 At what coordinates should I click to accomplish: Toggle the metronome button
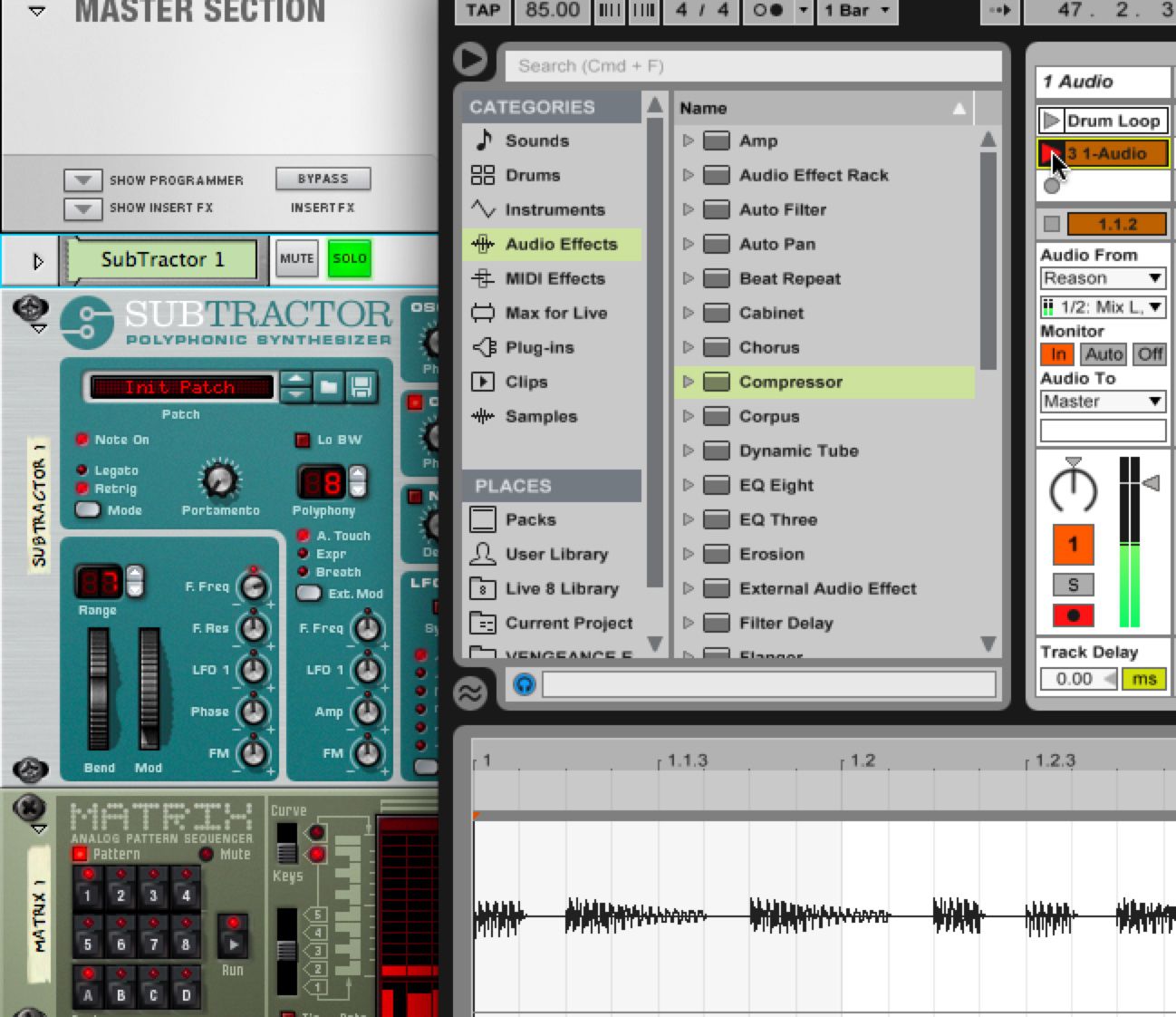pyautogui.click(x=768, y=10)
